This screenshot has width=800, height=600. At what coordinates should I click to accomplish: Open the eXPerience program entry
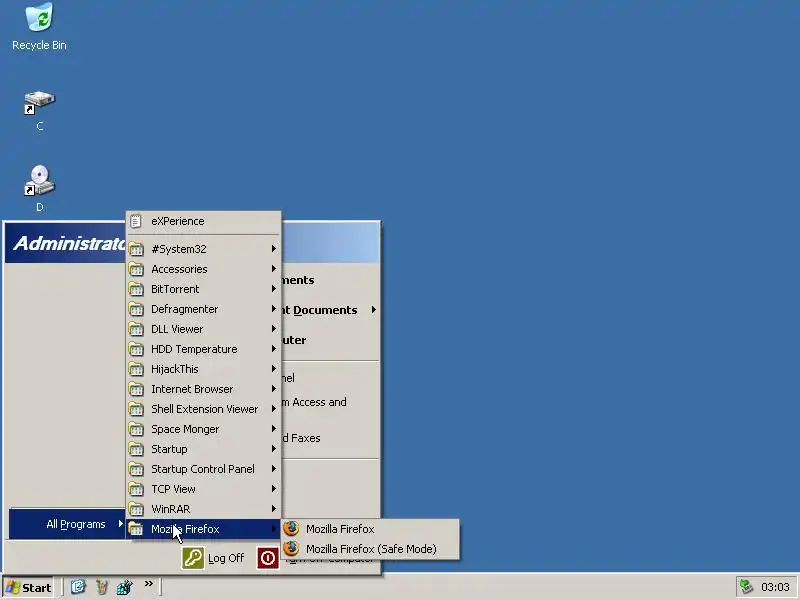pyautogui.click(x=204, y=221)
